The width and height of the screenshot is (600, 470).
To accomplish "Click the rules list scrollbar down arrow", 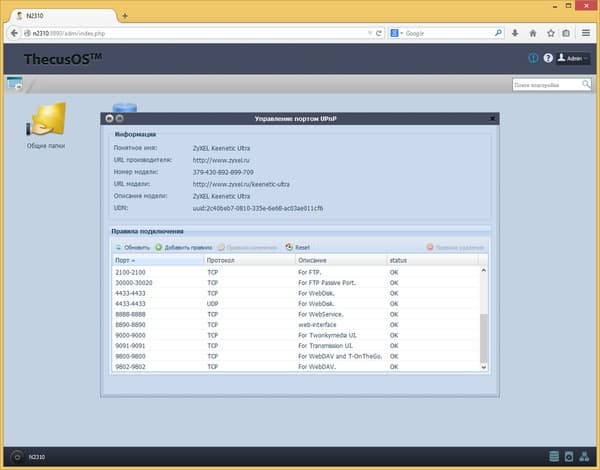I will pyautogui.click(x=484, y=367).
